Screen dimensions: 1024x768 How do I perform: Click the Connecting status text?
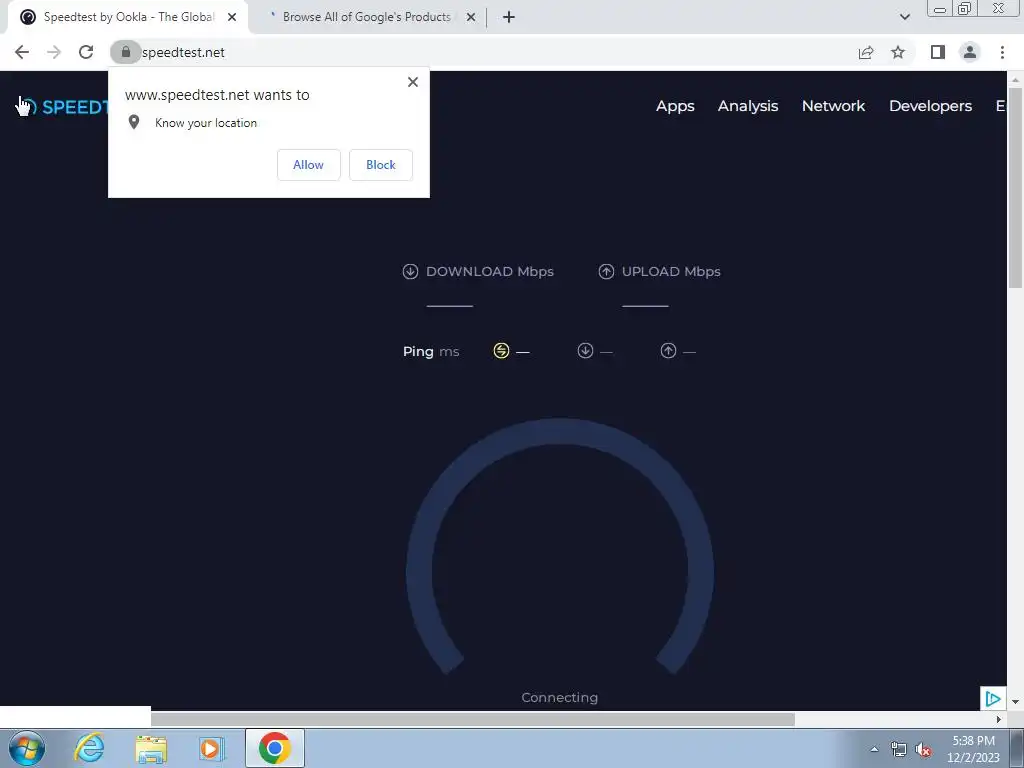560,697
